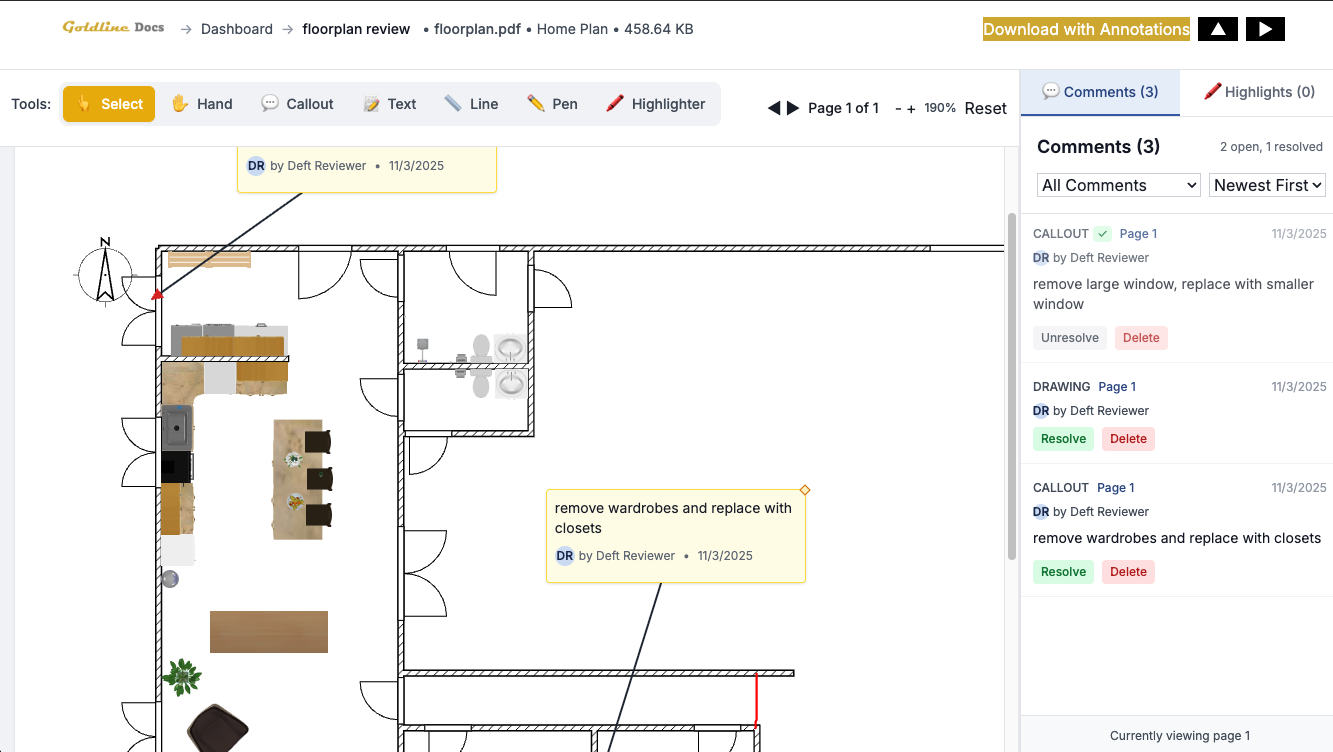Delete the drawing annotation comment
Image resolution: width=1333 pixels, height=752 pixels.
pos(1128,438)
